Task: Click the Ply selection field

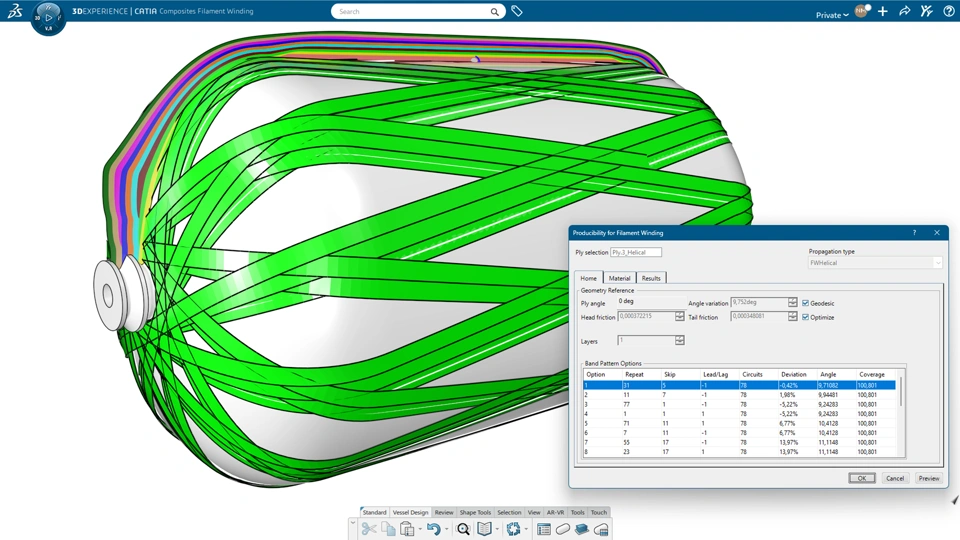Action: pyautogui.click(x=636, y=252)
